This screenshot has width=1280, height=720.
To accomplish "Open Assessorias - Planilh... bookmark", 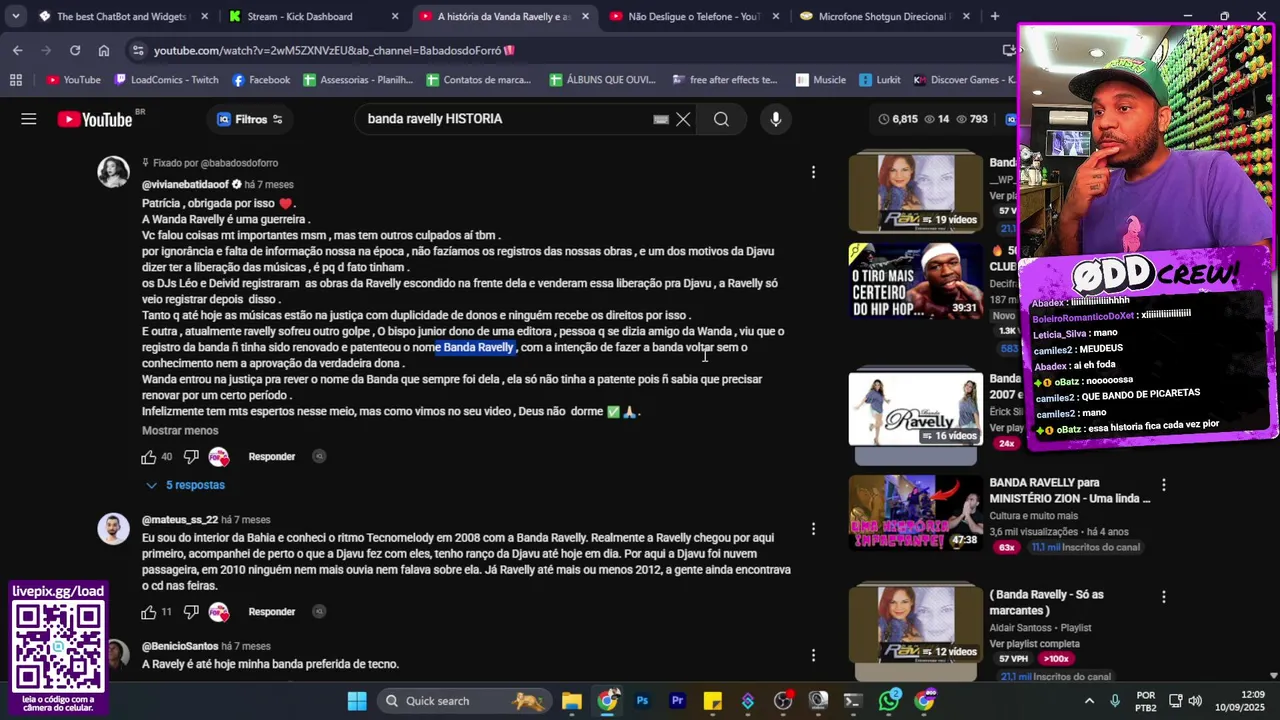I will pyautogui.click(x=358, y=80).
